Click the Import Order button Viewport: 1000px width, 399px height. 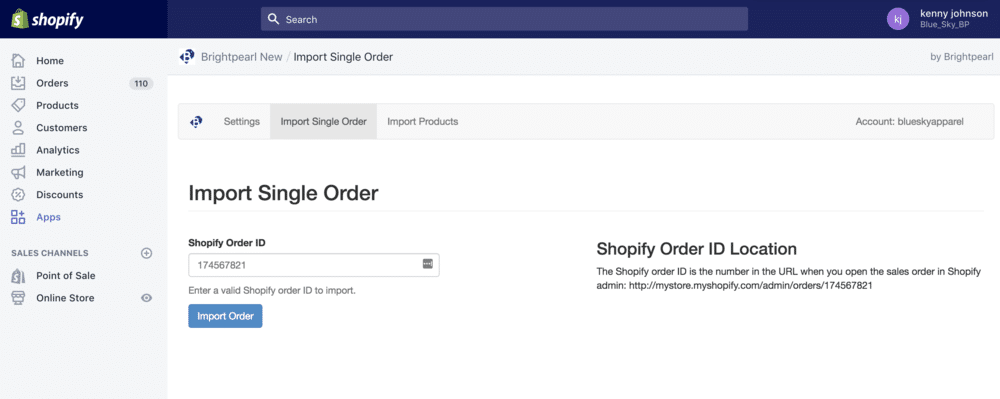point(225,316)
